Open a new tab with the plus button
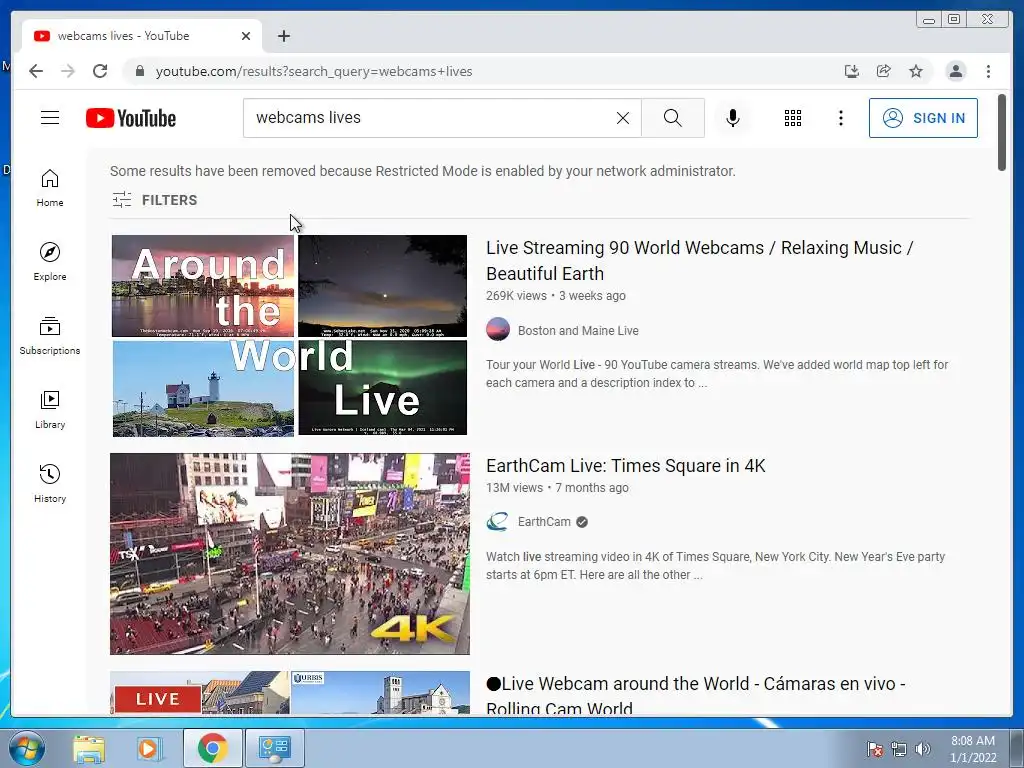This screenshot has height=768, width=1024. coord(283,36)
